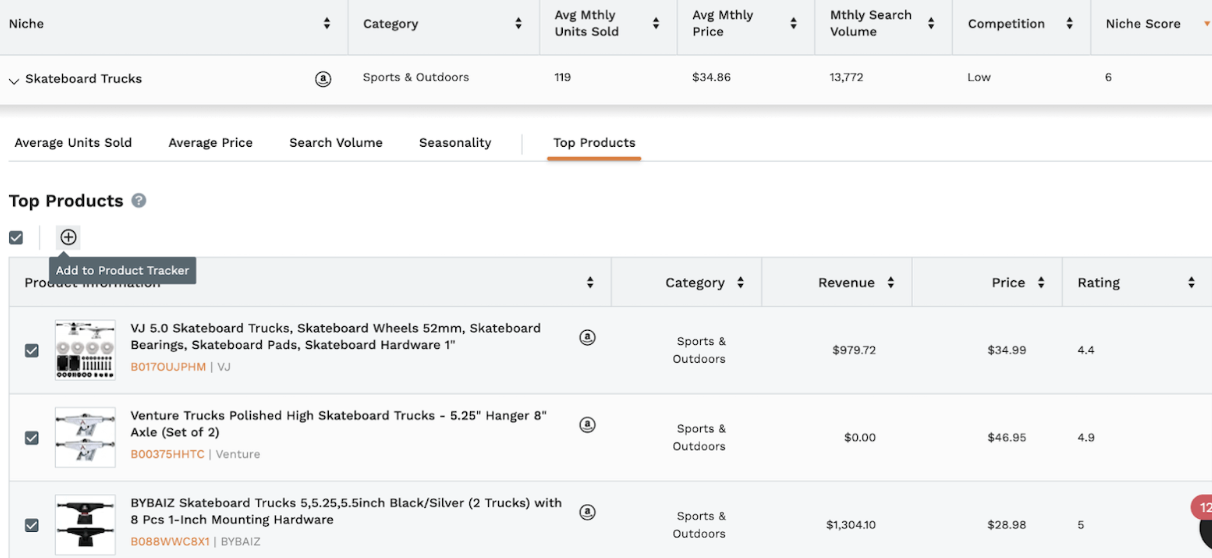1212x558 pixels.
Task: Uncheck the VJ 5.0 Skateboard Trucks checkbox
Action: point(32,351)
